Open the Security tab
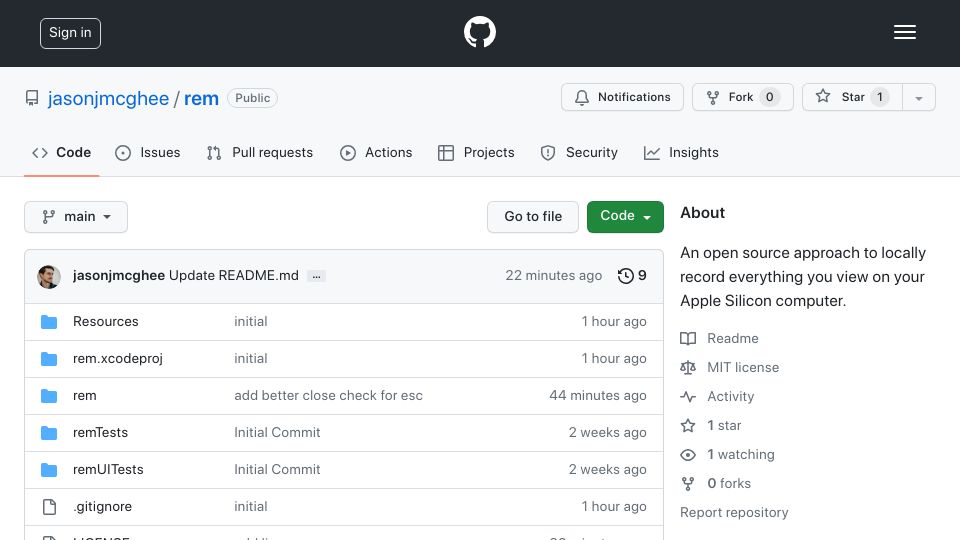The image size is (960, 540). [579, 152]
